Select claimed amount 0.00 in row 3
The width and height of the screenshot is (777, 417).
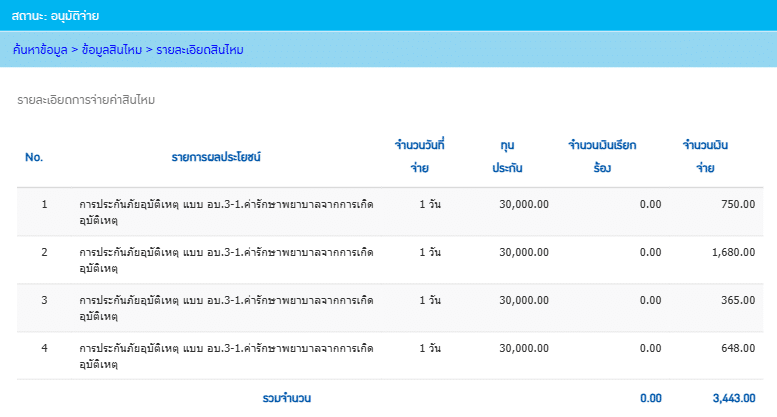pos(650,300)
